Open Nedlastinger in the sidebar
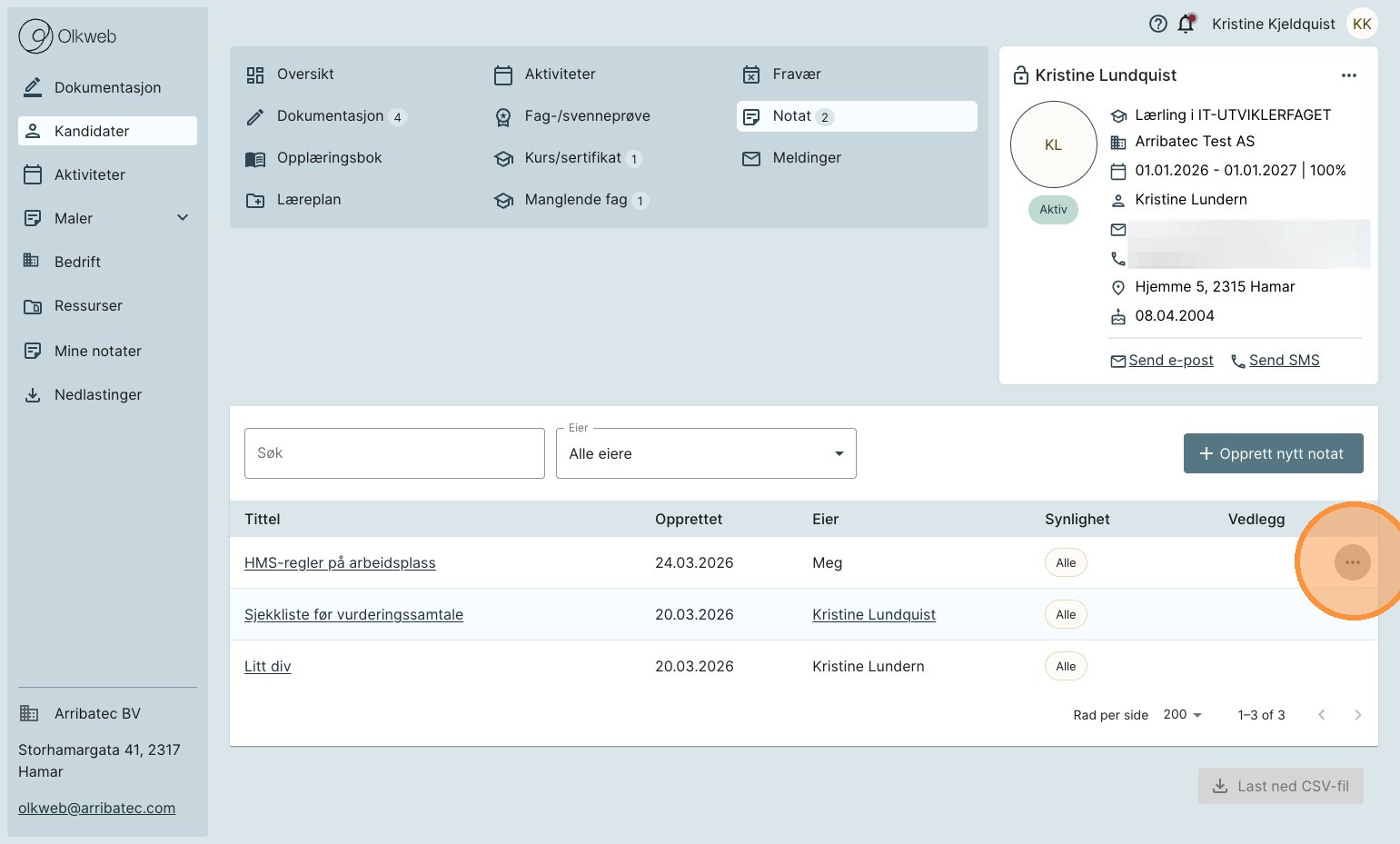The image size is (1400, 844). click(97, 394)
